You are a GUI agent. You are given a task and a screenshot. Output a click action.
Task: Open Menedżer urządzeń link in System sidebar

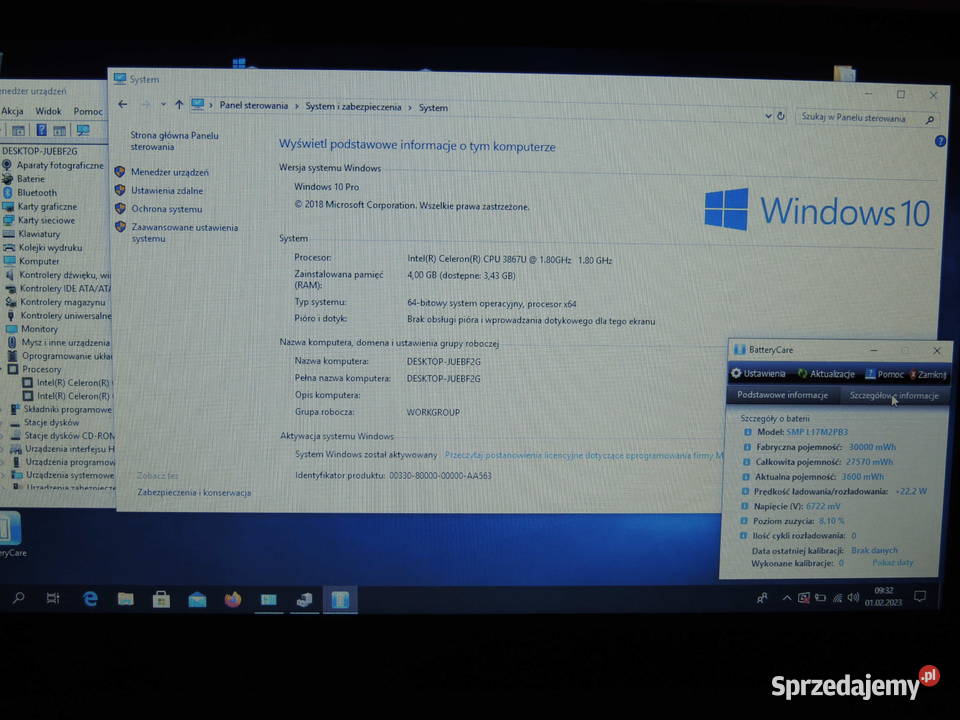click(x=170, y=172)
